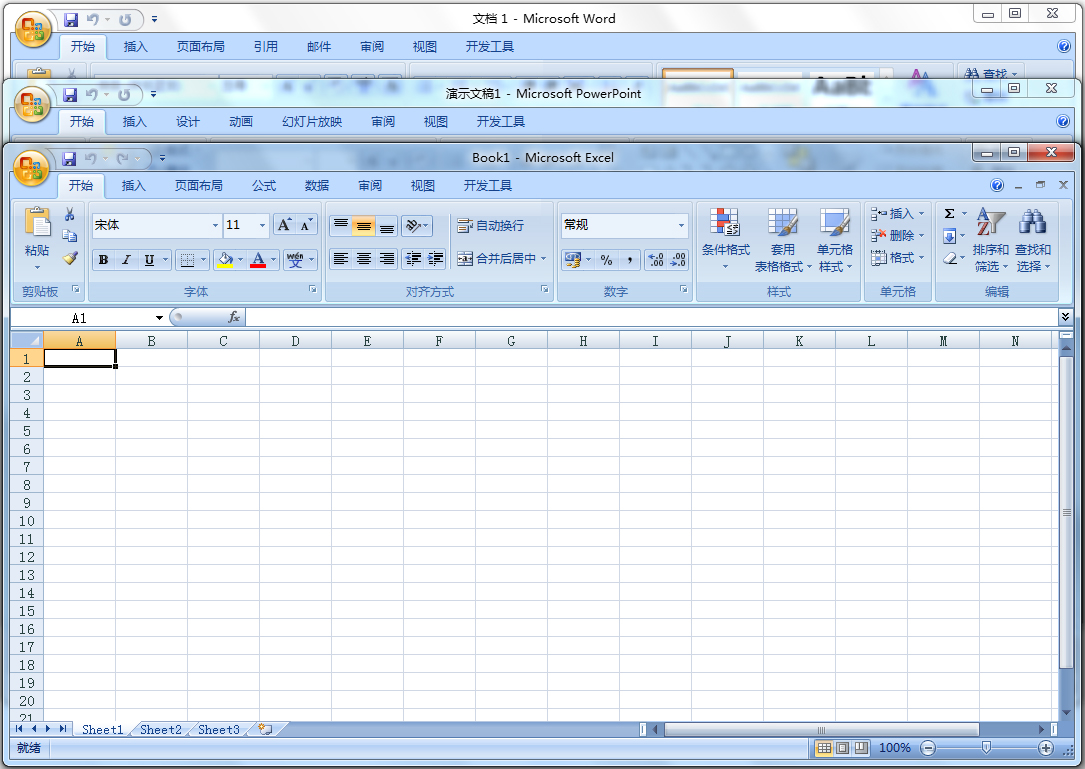This screenshot has height=769, width=1085.
Task: Open 条件格式 conditional formatting
Action: coord(725,239)
